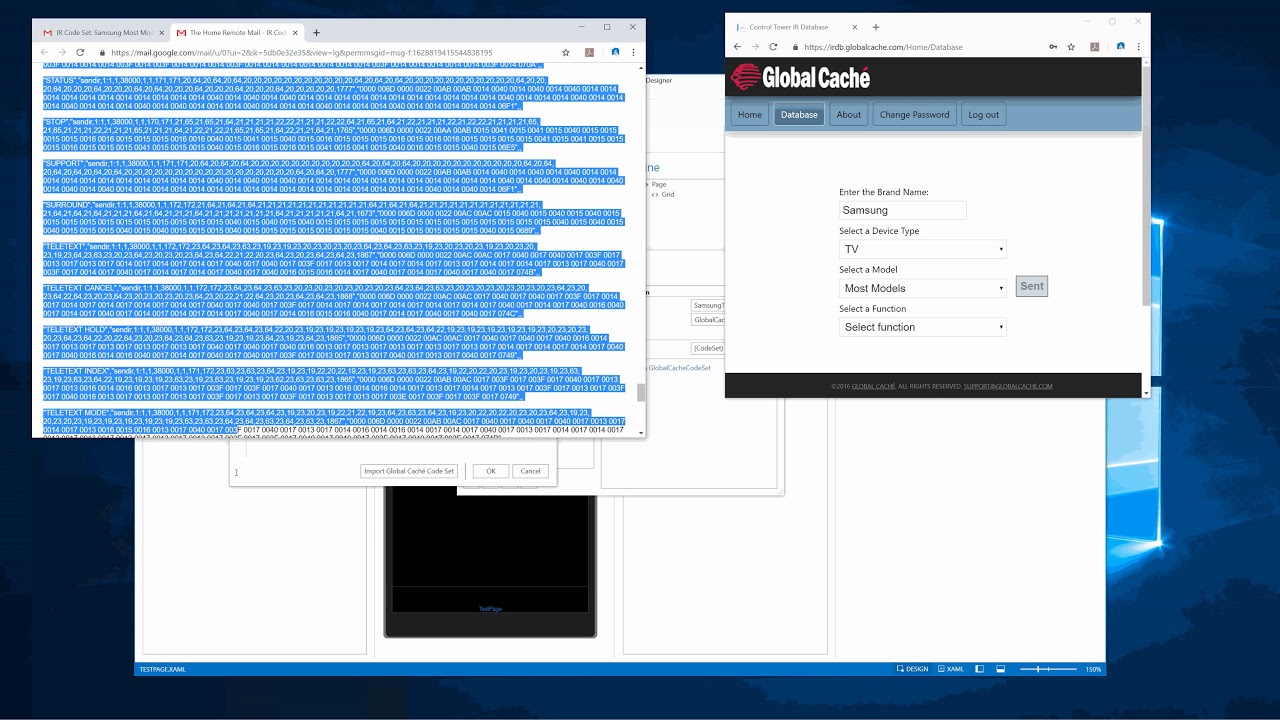Select the vertical split layout icon

click(980, 669)
